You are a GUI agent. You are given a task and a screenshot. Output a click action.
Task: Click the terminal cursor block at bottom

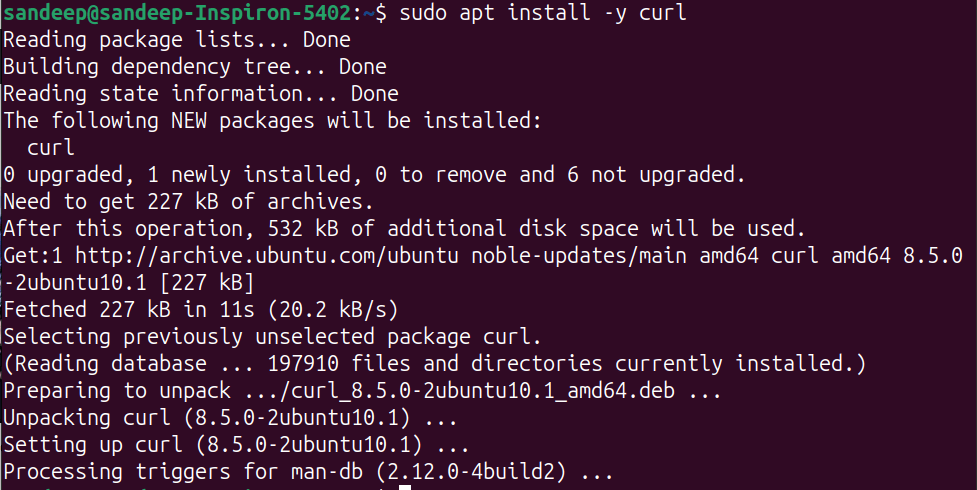(x=405, y=487)
